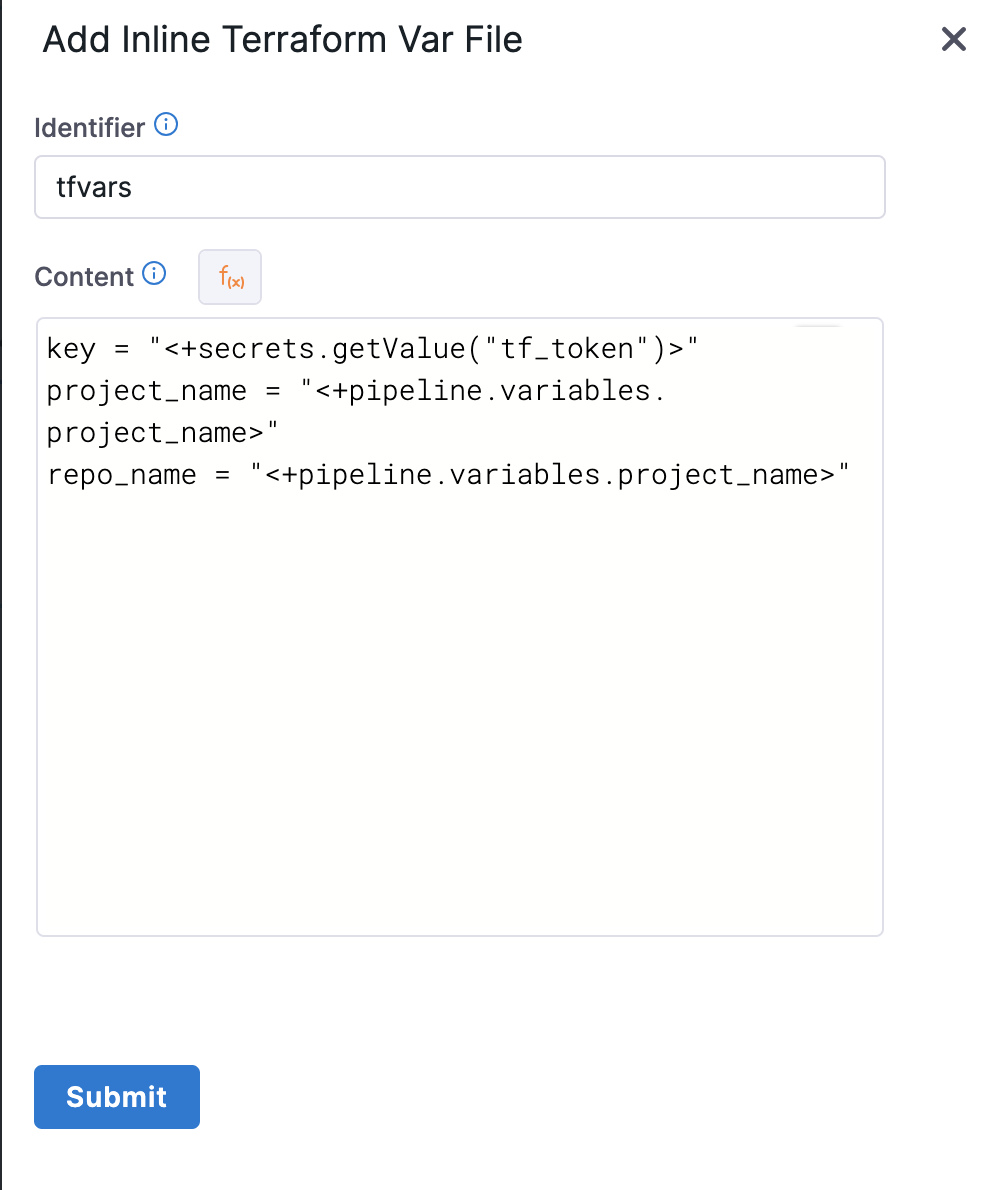Click the "tf_token" secret name in the editor
992x1190 pixels.
tap(582, 349)
